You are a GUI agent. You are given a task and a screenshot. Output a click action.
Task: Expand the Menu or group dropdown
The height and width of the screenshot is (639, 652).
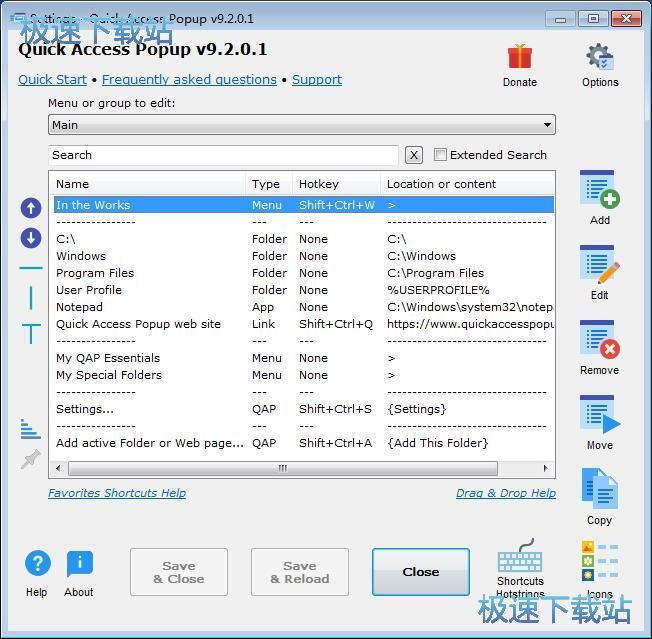click(547, 125)
